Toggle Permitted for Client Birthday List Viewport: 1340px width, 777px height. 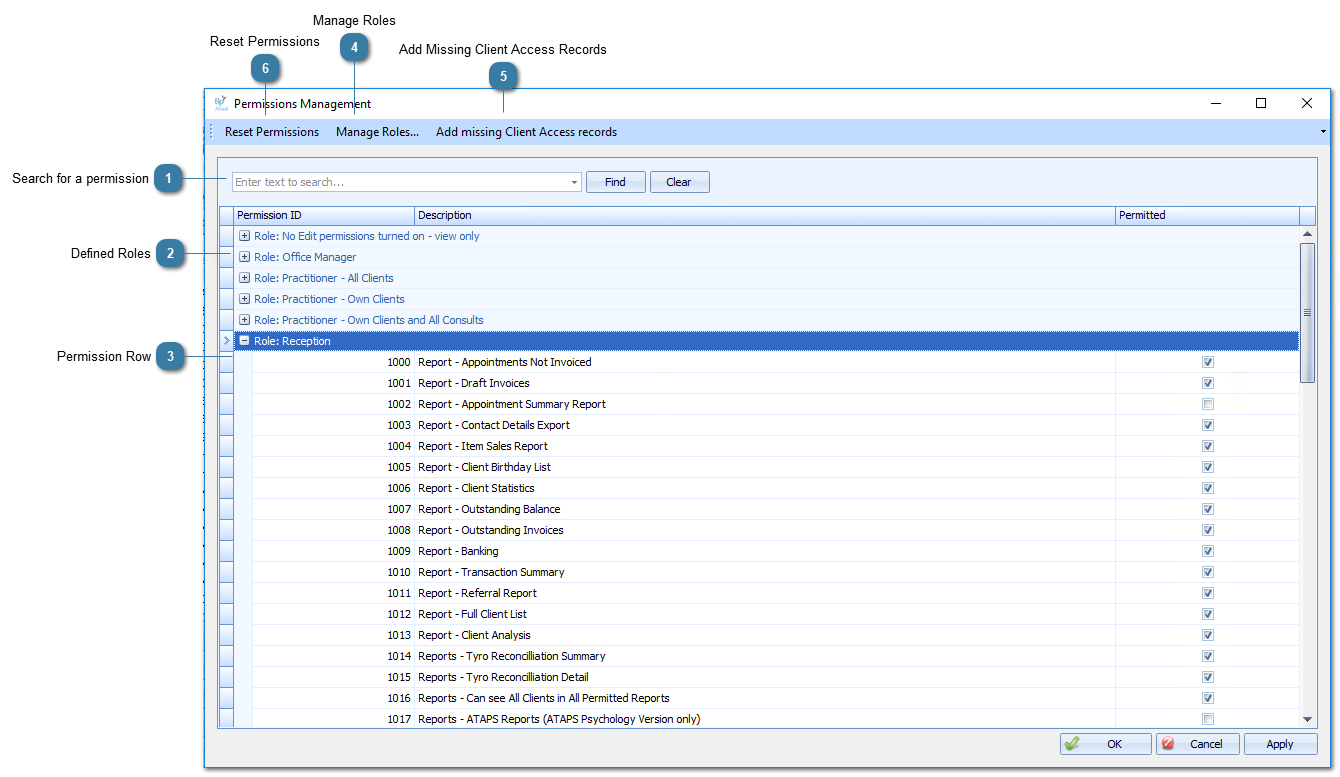[1208, 467]
